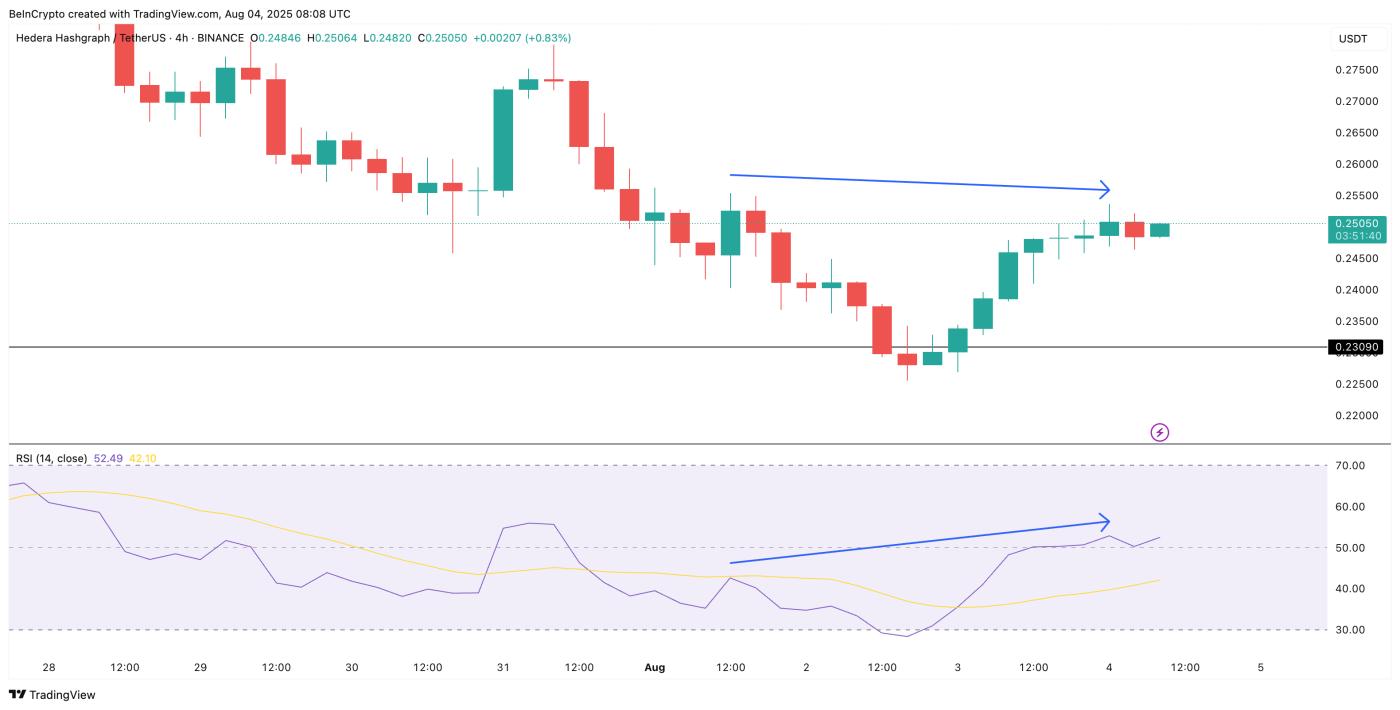
Task: Select the RSI (14, close) indicator legend
Action: tap(51, 458)
